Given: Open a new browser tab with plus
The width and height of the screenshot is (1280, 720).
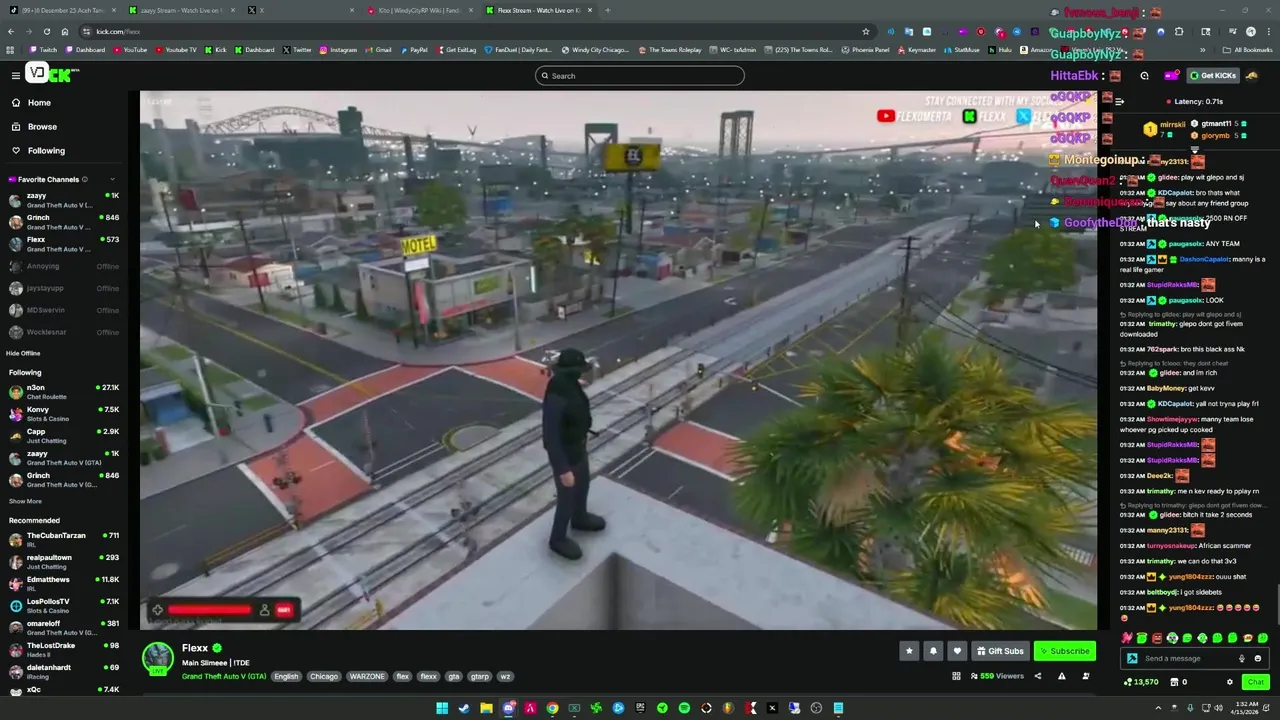Looking at the screenshot, I should pyautogui.click(x=608, y=10).
